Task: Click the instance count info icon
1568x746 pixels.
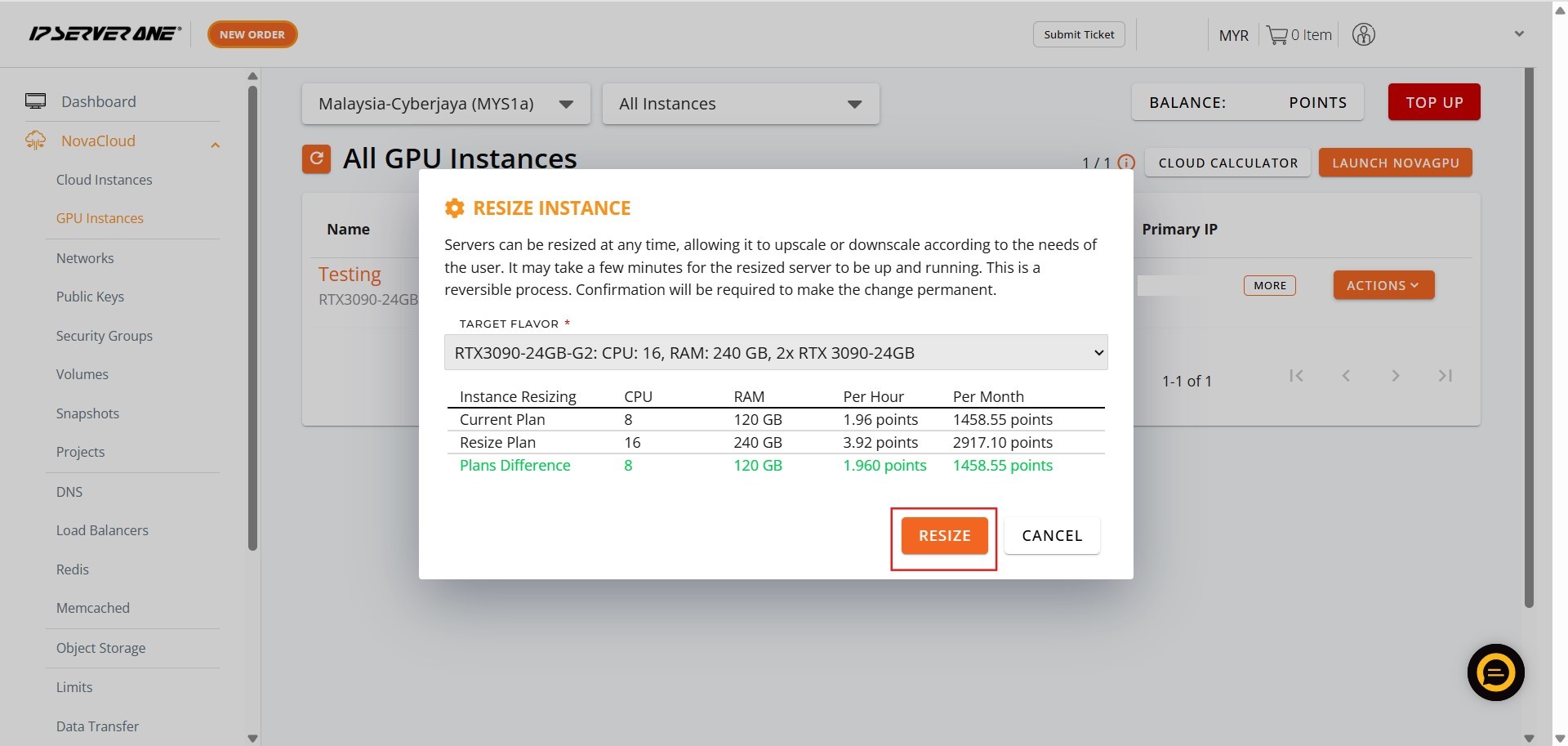Action: (1126, 163)
